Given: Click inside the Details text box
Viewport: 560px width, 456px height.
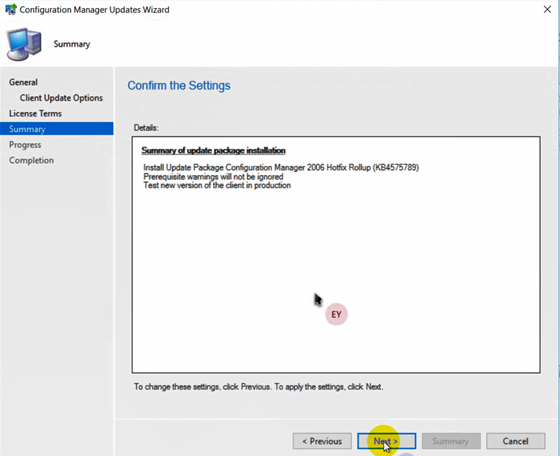Looking at the screenshot, I should [336, 255].
